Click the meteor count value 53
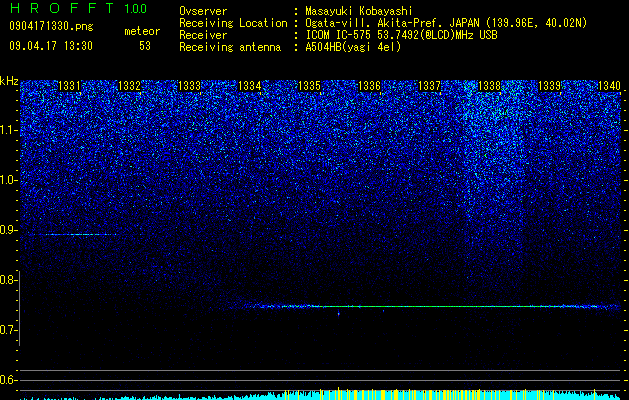Image resolution: width=629 pixels, height=400 pixels. [145, 46]
